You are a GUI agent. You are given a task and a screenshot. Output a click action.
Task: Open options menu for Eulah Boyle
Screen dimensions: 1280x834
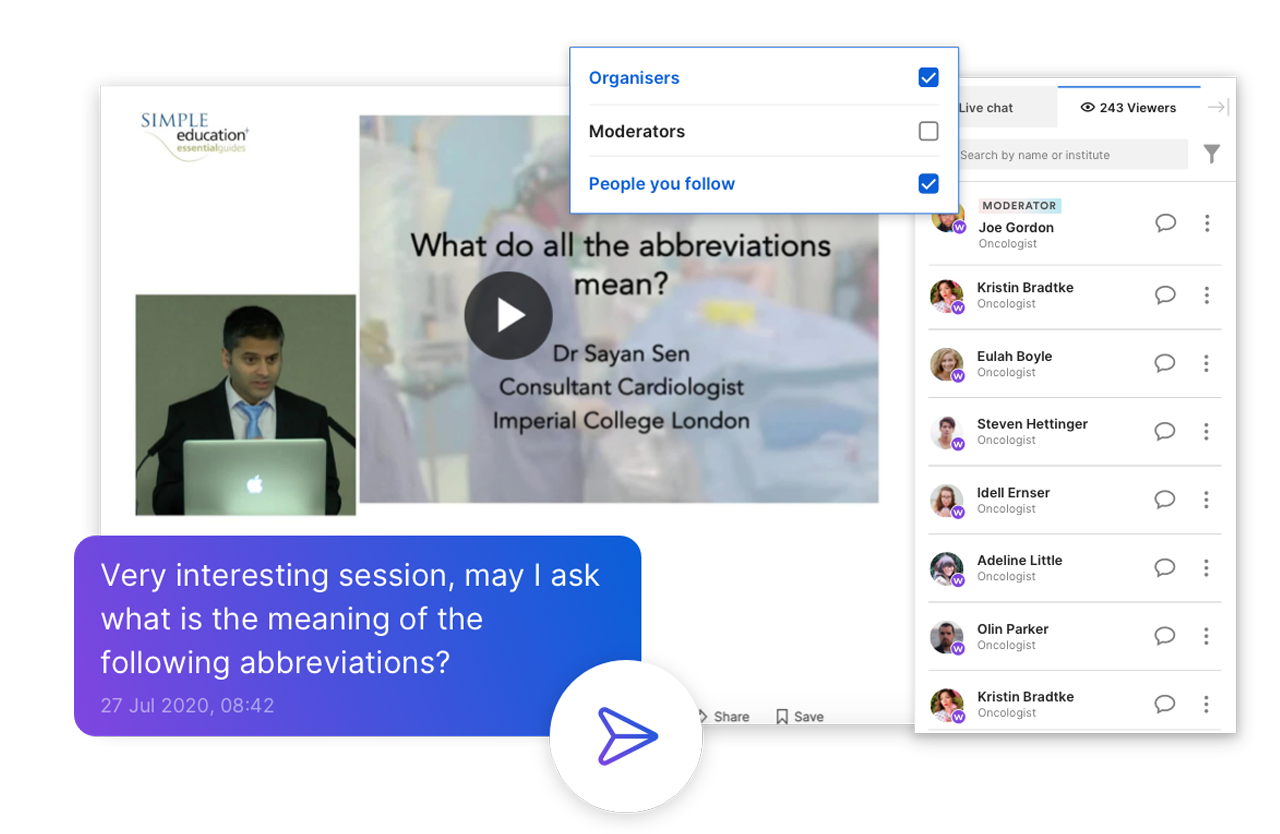coord(1207,363)
